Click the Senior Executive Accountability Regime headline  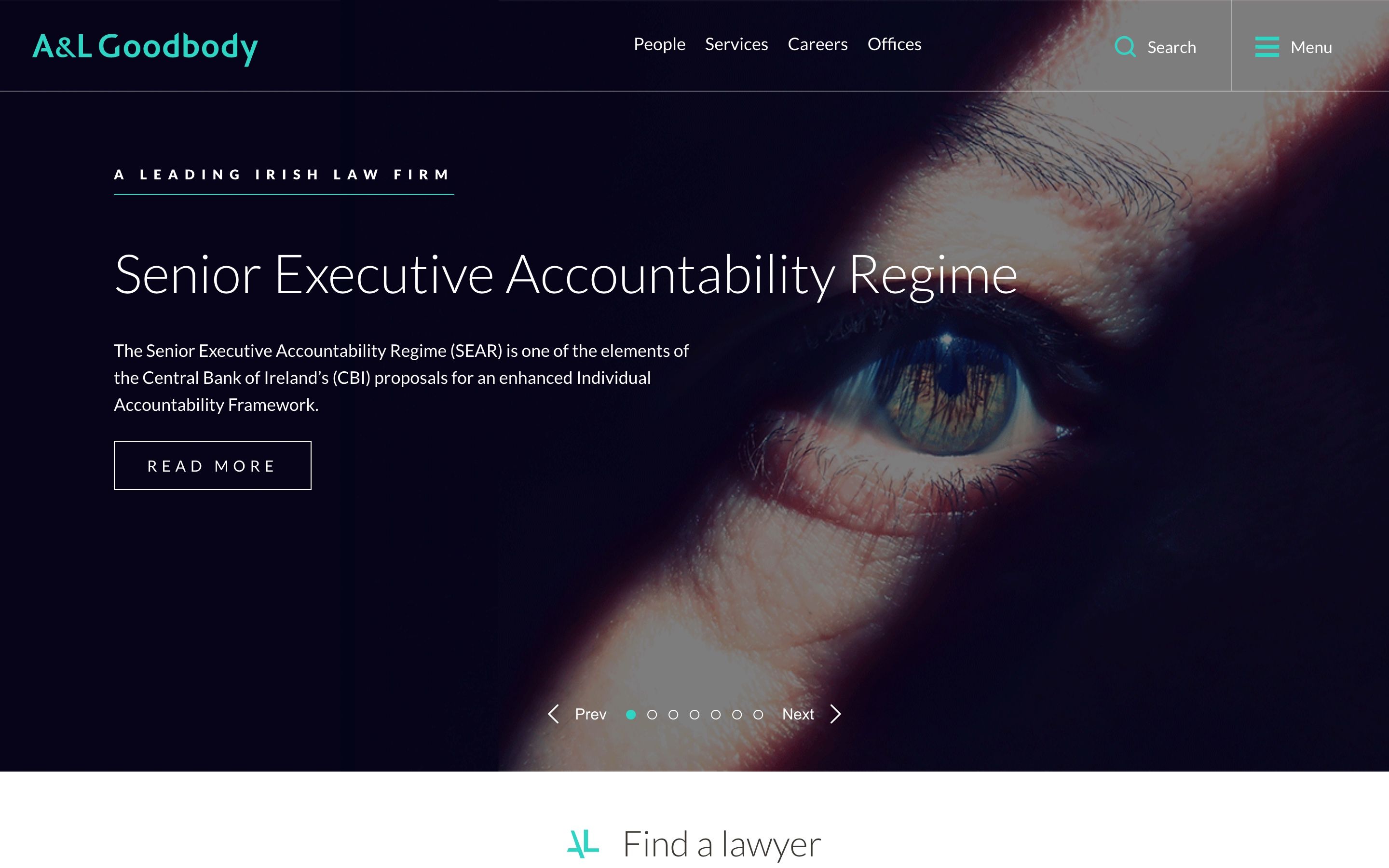[566, 275]
